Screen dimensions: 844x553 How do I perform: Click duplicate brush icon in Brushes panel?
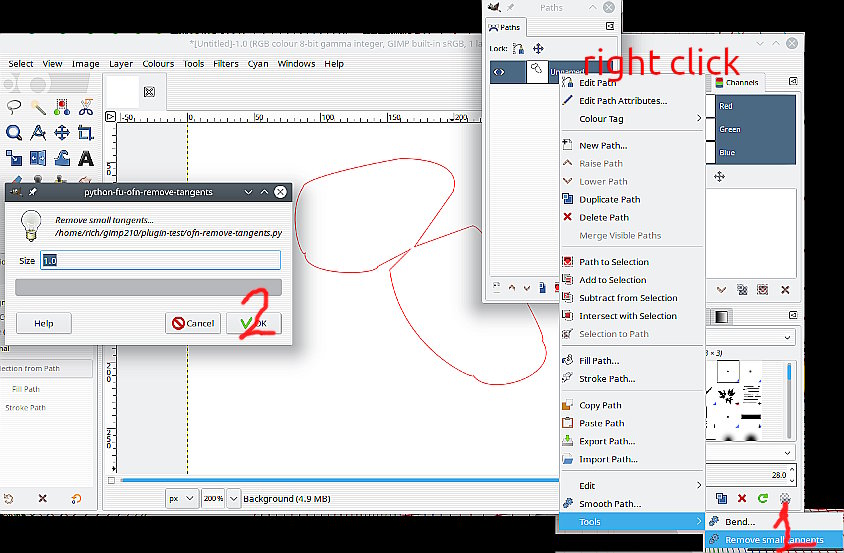tap(721, 498)
